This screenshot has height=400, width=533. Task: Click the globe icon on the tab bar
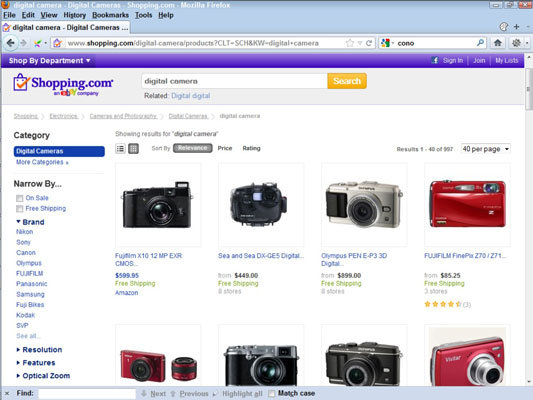504,27
